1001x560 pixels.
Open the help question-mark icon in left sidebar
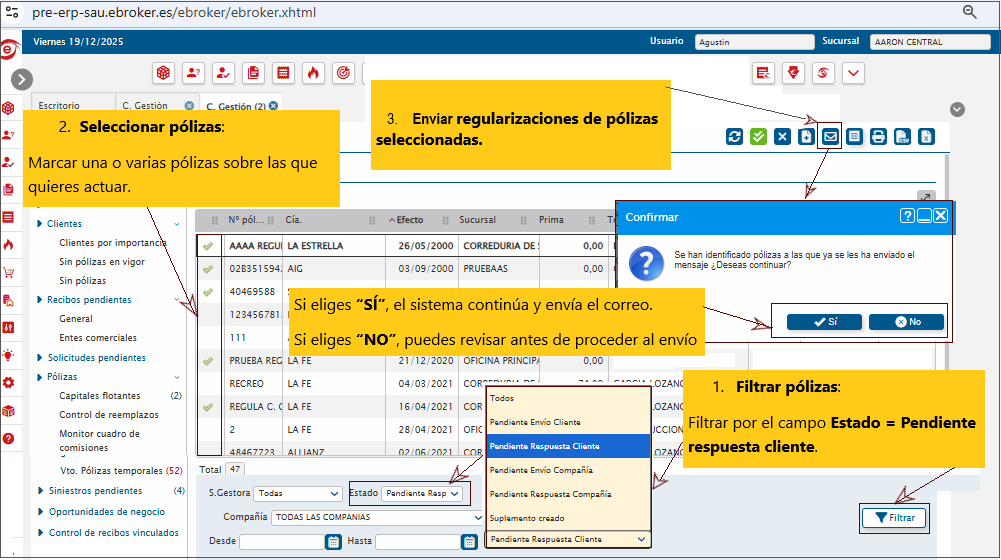[8, 438]
